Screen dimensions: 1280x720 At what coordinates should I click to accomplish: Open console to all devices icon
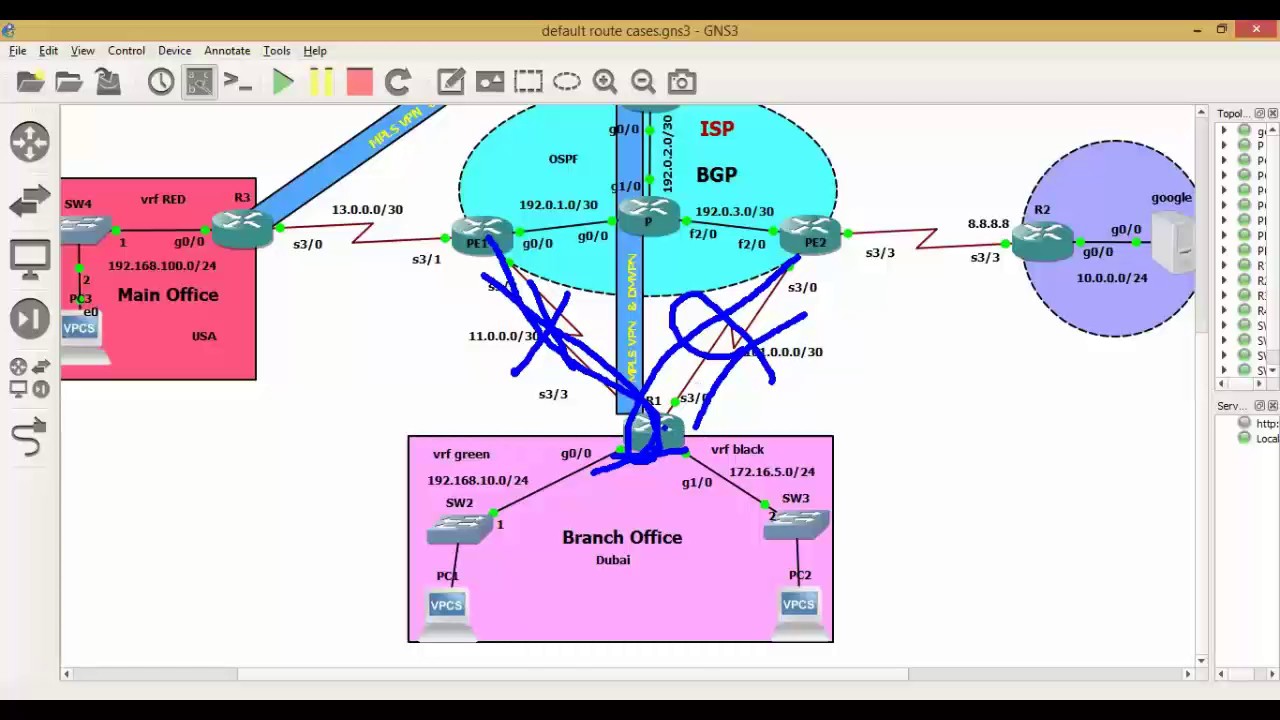[238, 82]
